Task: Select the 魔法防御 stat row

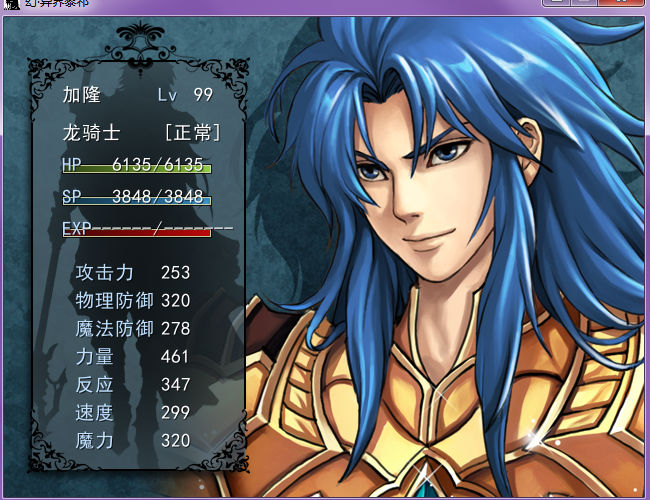Action: point(133,329)
